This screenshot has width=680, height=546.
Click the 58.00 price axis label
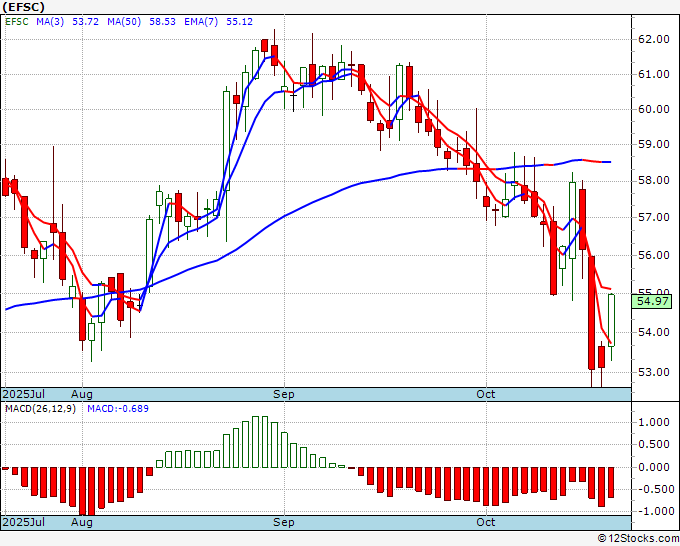654,180
